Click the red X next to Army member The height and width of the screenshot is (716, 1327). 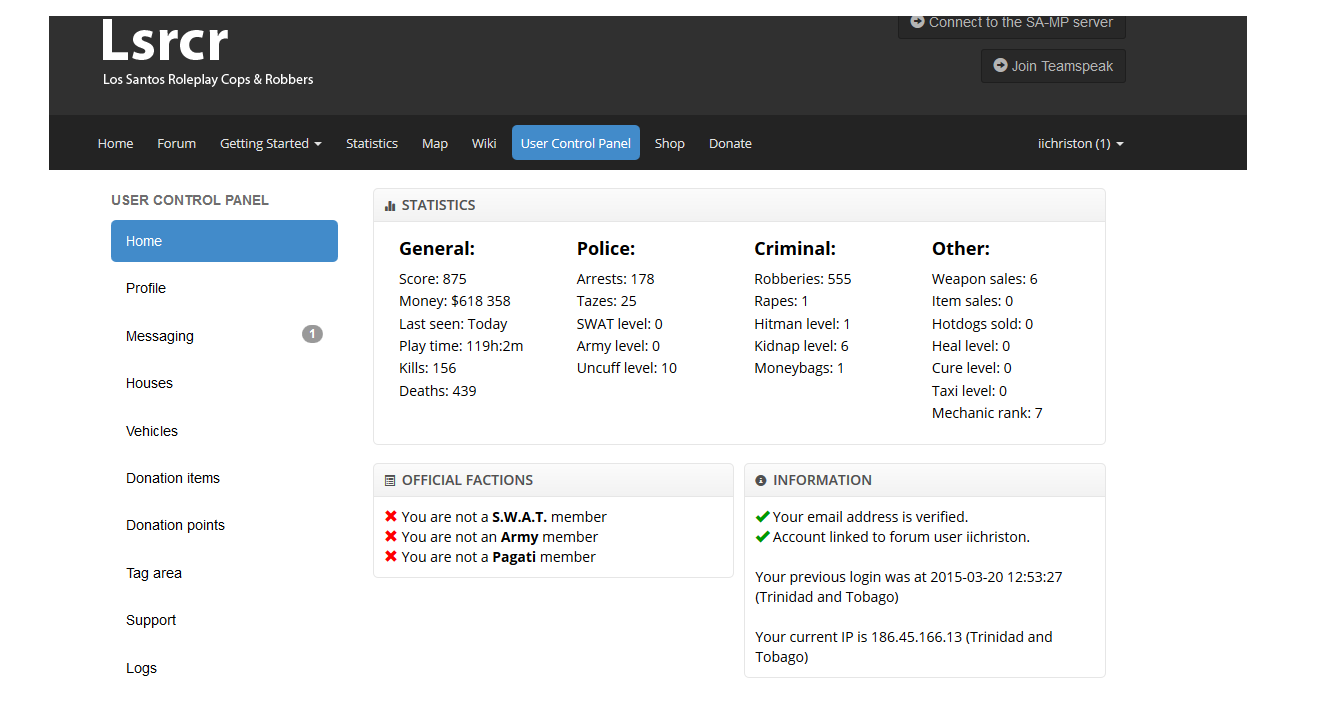(x=391, y=537)
